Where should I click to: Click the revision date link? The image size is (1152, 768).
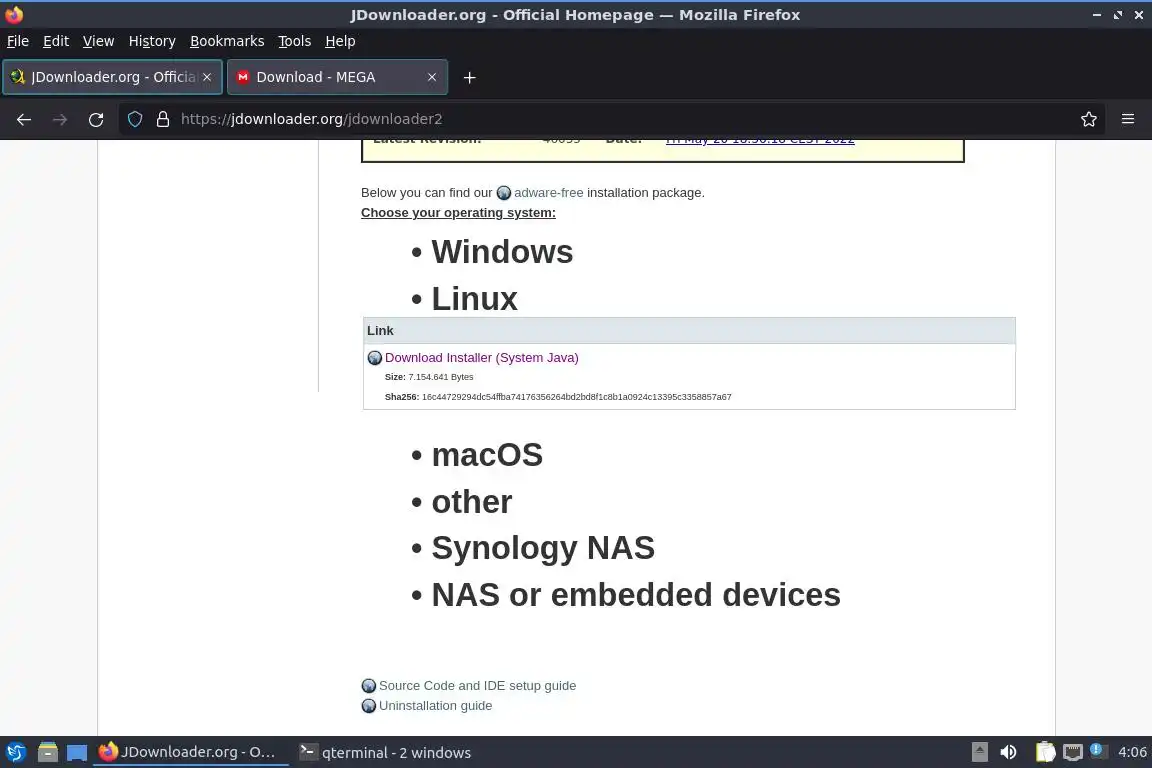760,141
